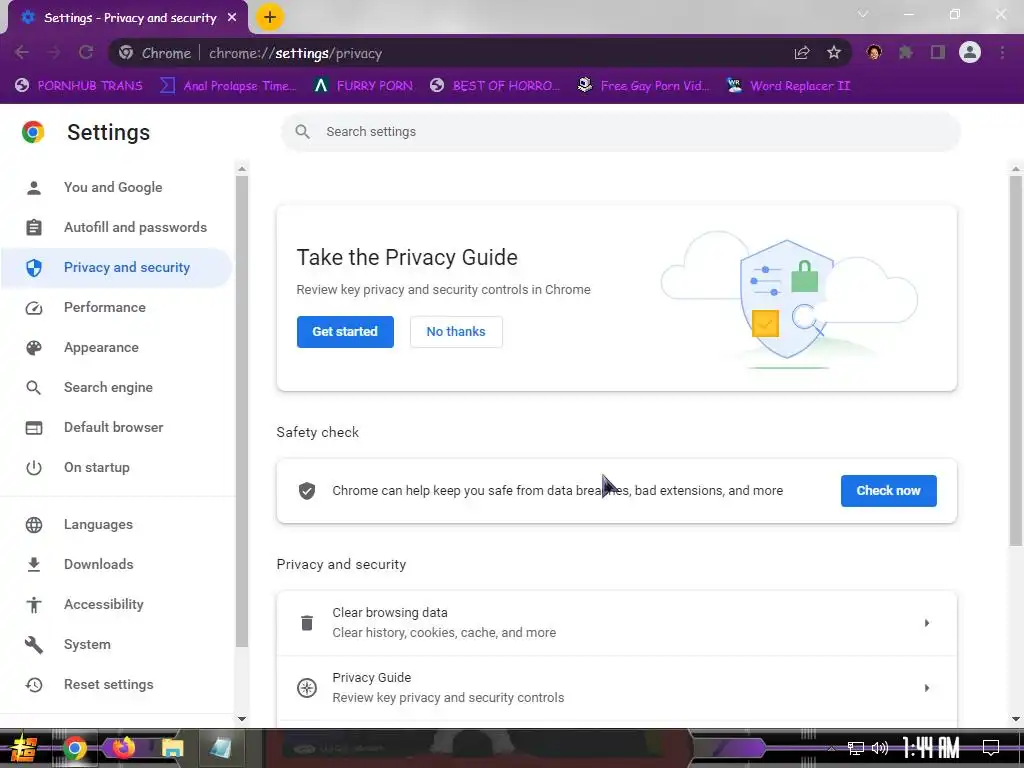
Task: Open the Windows Start button
Action: click(x=23, y=748)
